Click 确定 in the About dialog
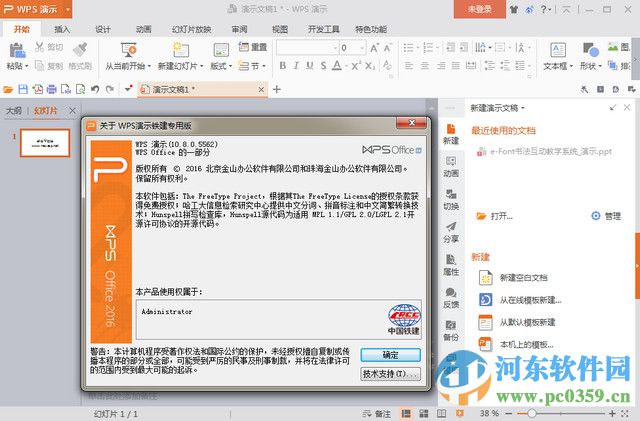Image resolution: width=640 pixels, height=421 pixels. coord(390,355)
